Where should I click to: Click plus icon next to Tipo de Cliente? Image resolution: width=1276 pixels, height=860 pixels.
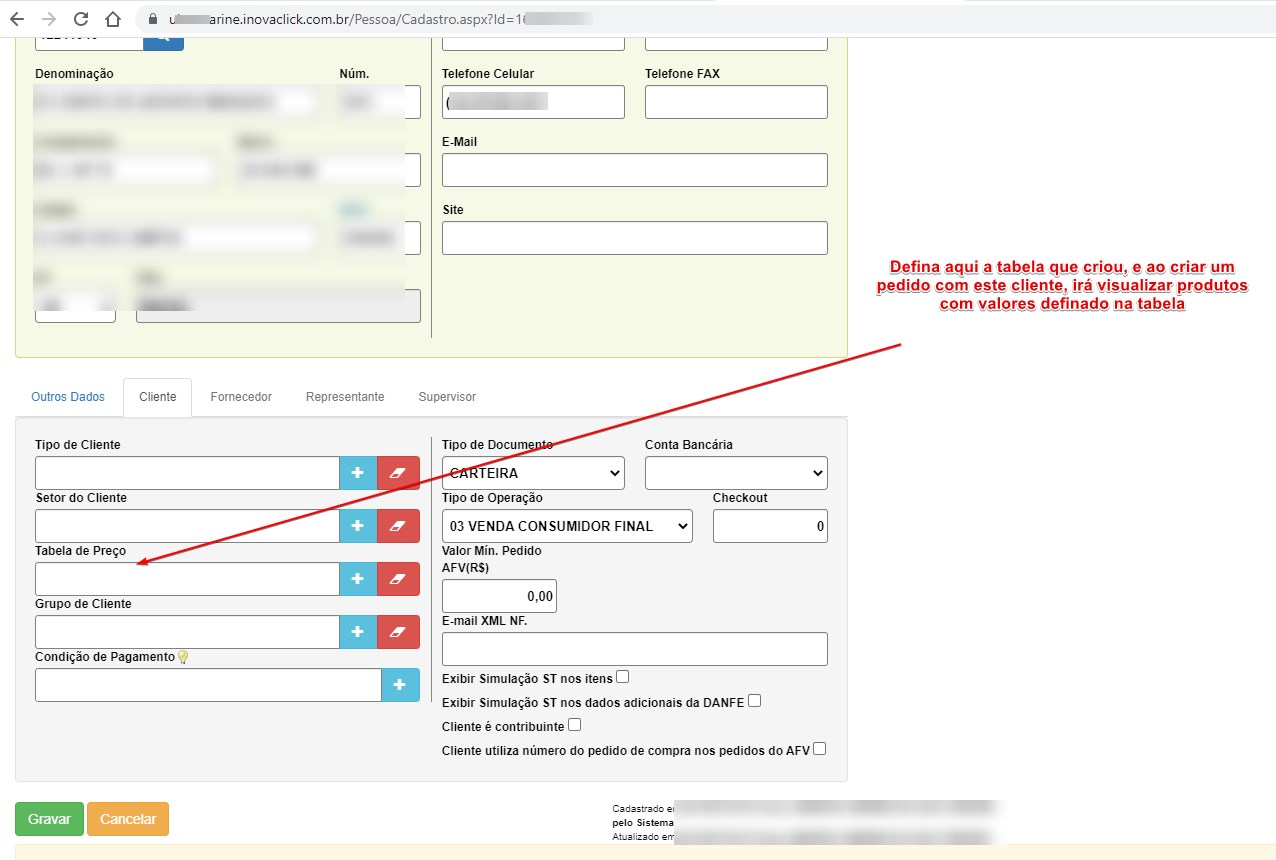point(357,473)
